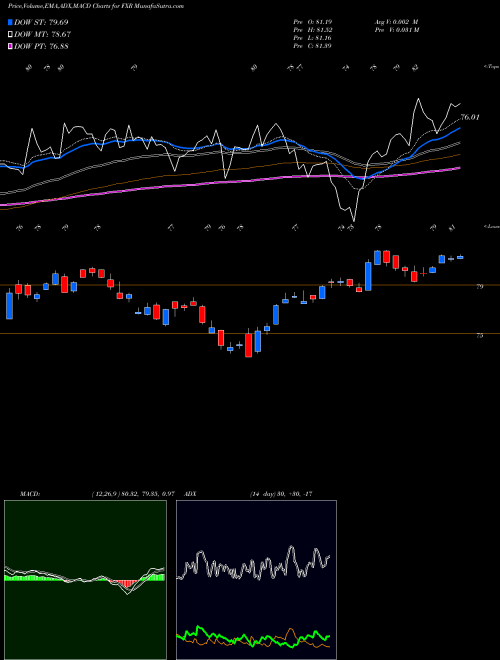
Task: Click the 79 price axis label
Action: pos(479,287)
